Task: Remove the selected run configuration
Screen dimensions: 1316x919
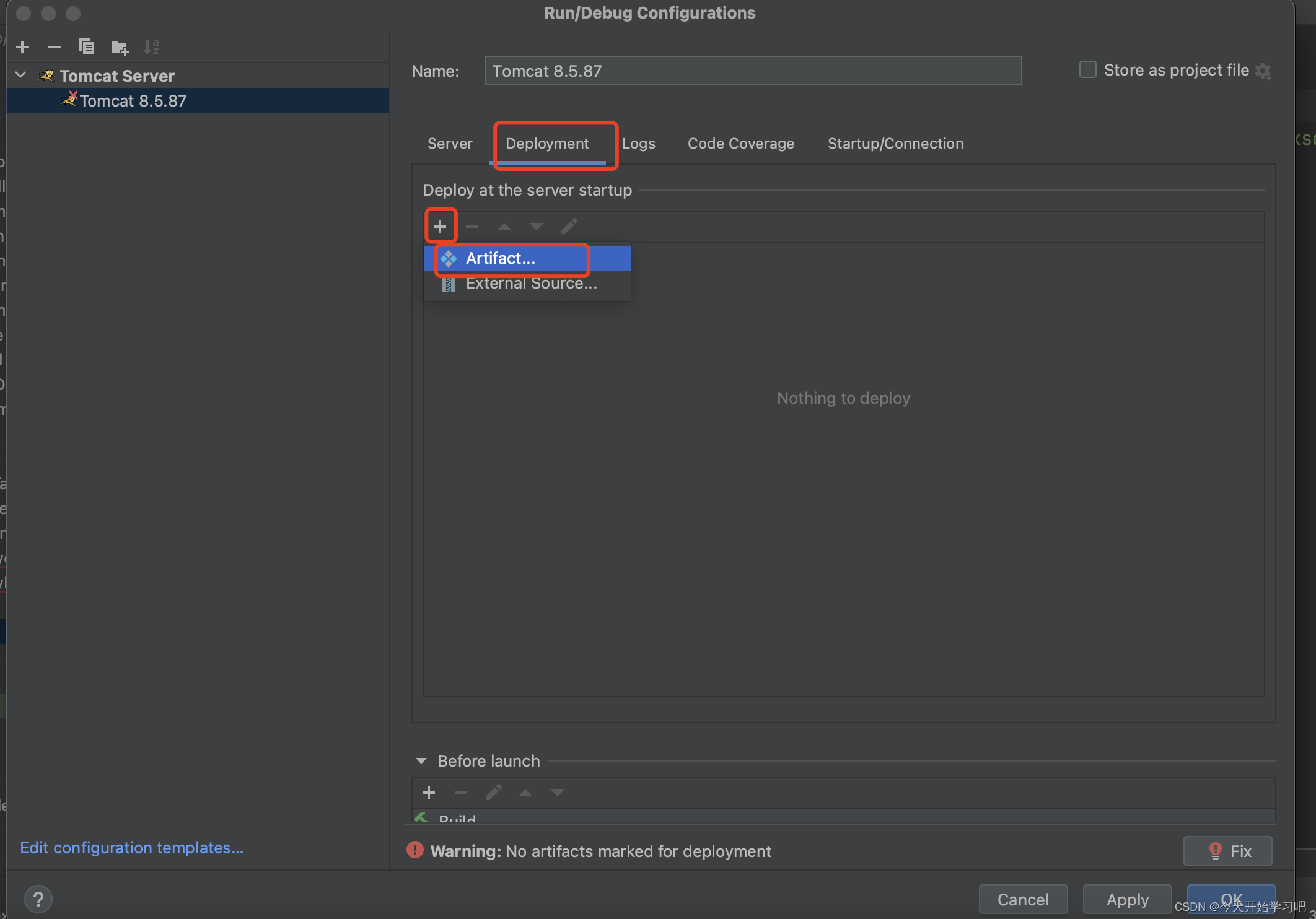Action: 55,47
